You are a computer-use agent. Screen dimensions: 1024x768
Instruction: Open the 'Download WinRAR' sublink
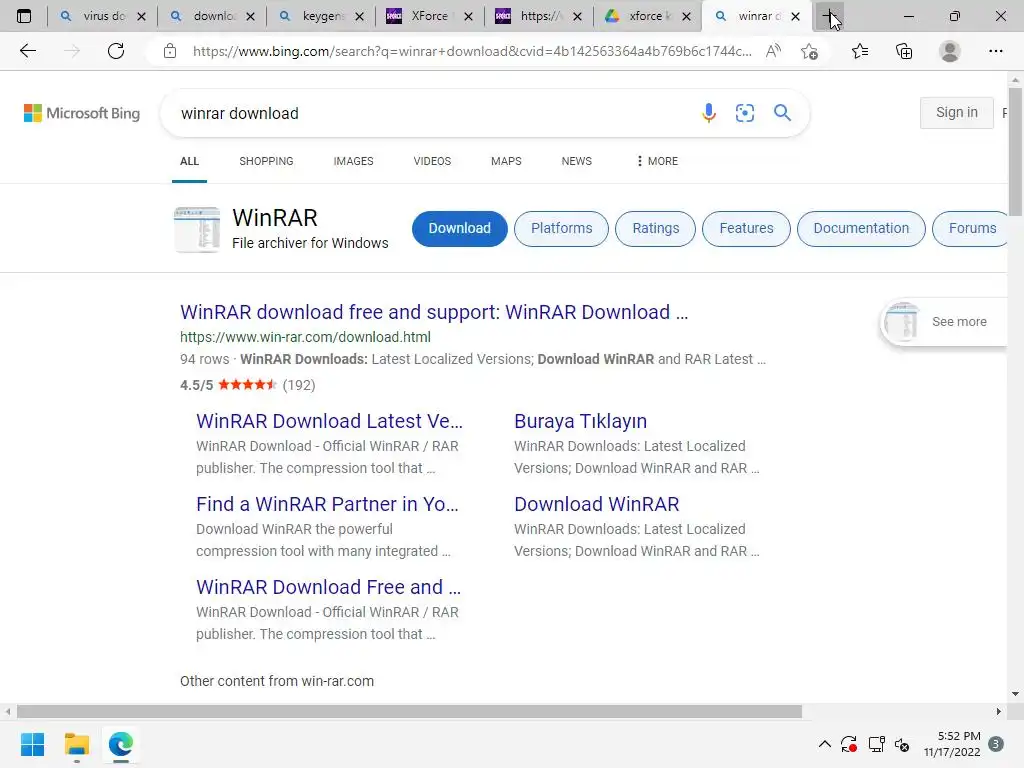[596, 504]
